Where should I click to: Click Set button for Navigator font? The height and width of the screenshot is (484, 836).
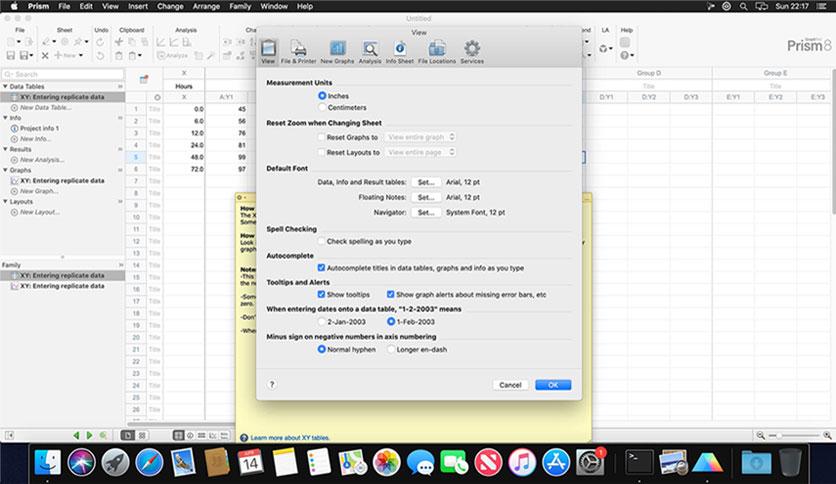pos(426,212)
